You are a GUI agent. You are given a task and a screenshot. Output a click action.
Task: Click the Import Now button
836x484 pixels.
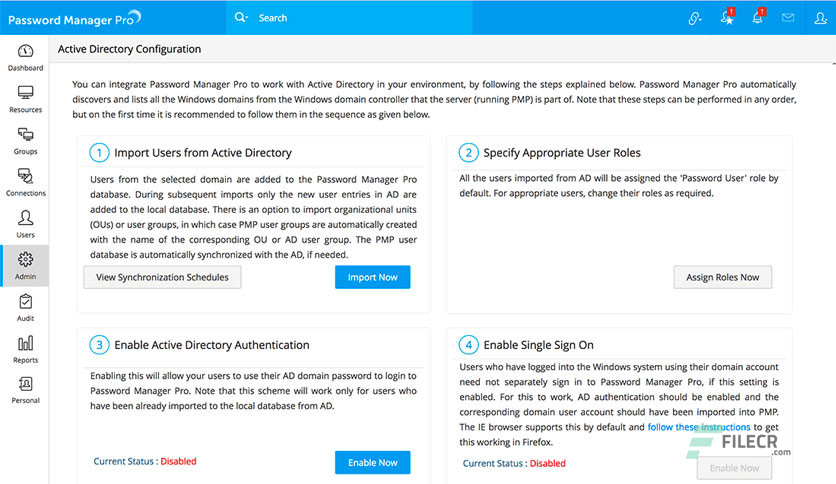point(373,277)
